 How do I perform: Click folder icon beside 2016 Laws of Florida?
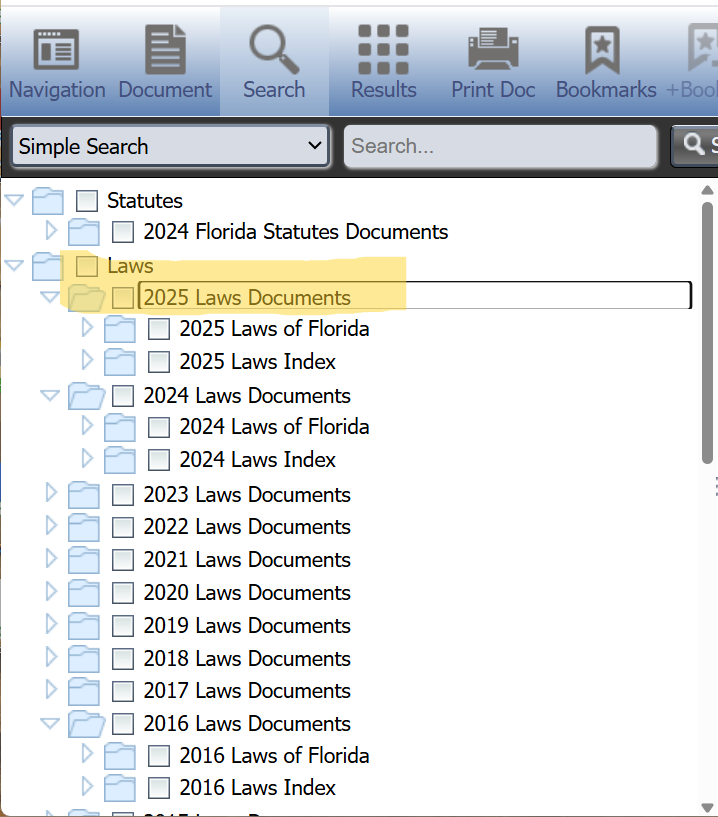click(x=119, y=756)
